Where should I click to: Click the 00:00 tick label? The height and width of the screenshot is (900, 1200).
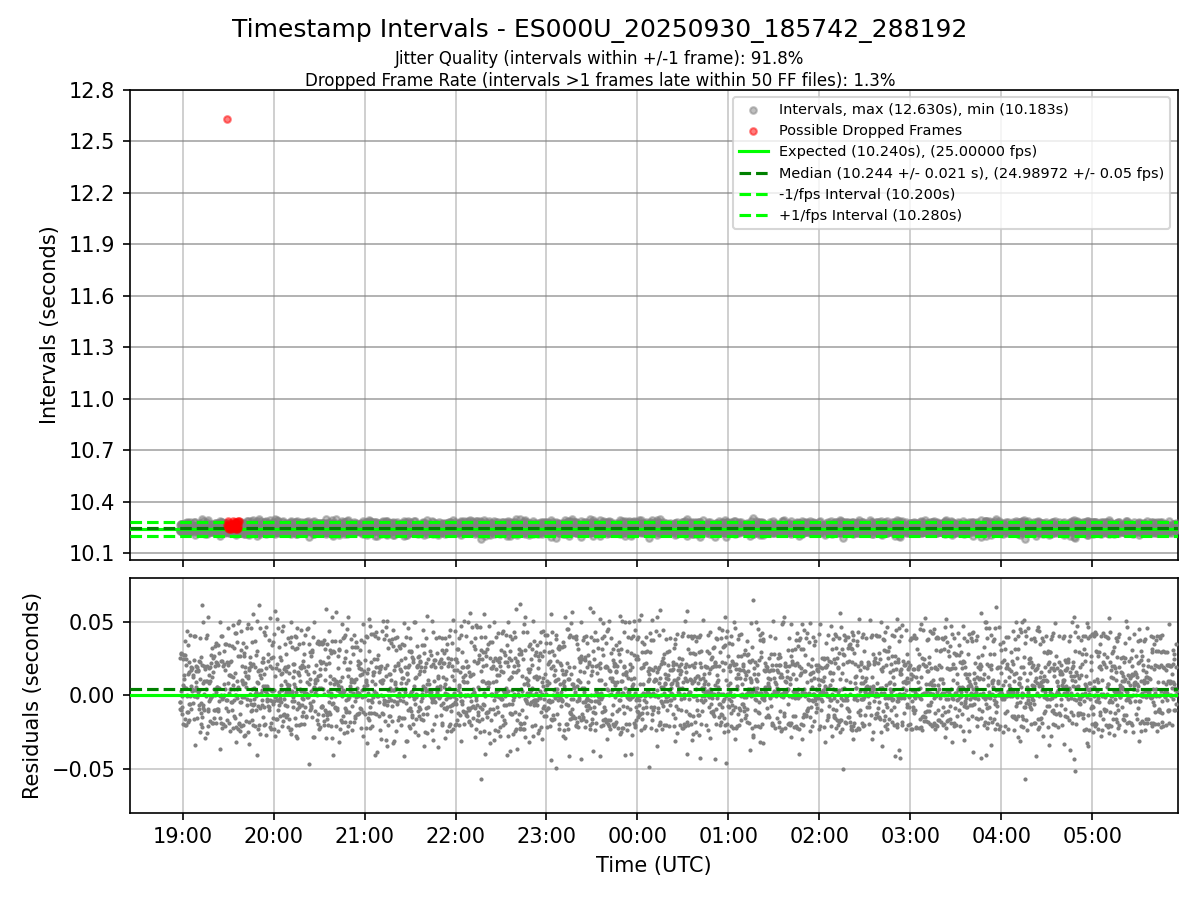click(637, 835)
